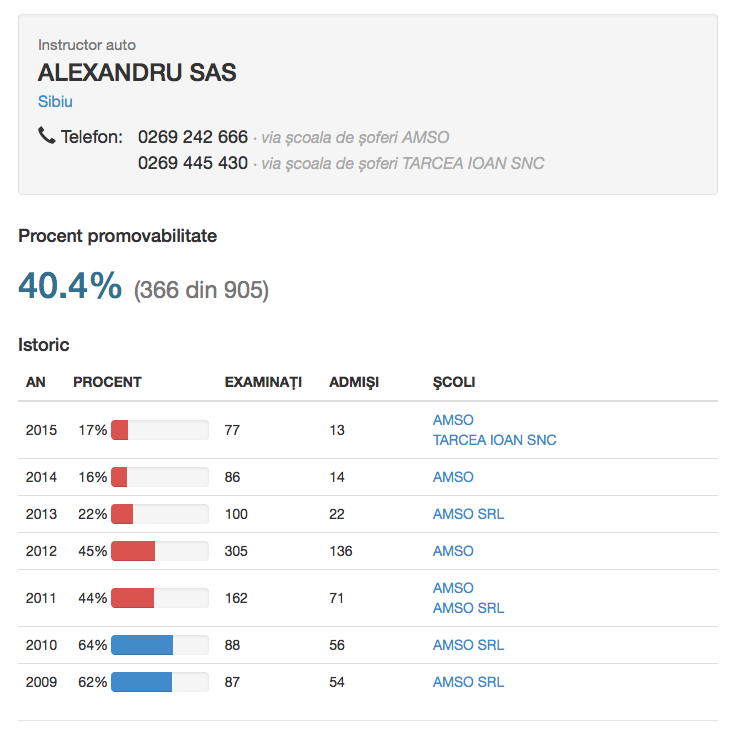Click the EXAMINAȚI column header
Screen dimensions: 734x736
(x=263, y=383)
